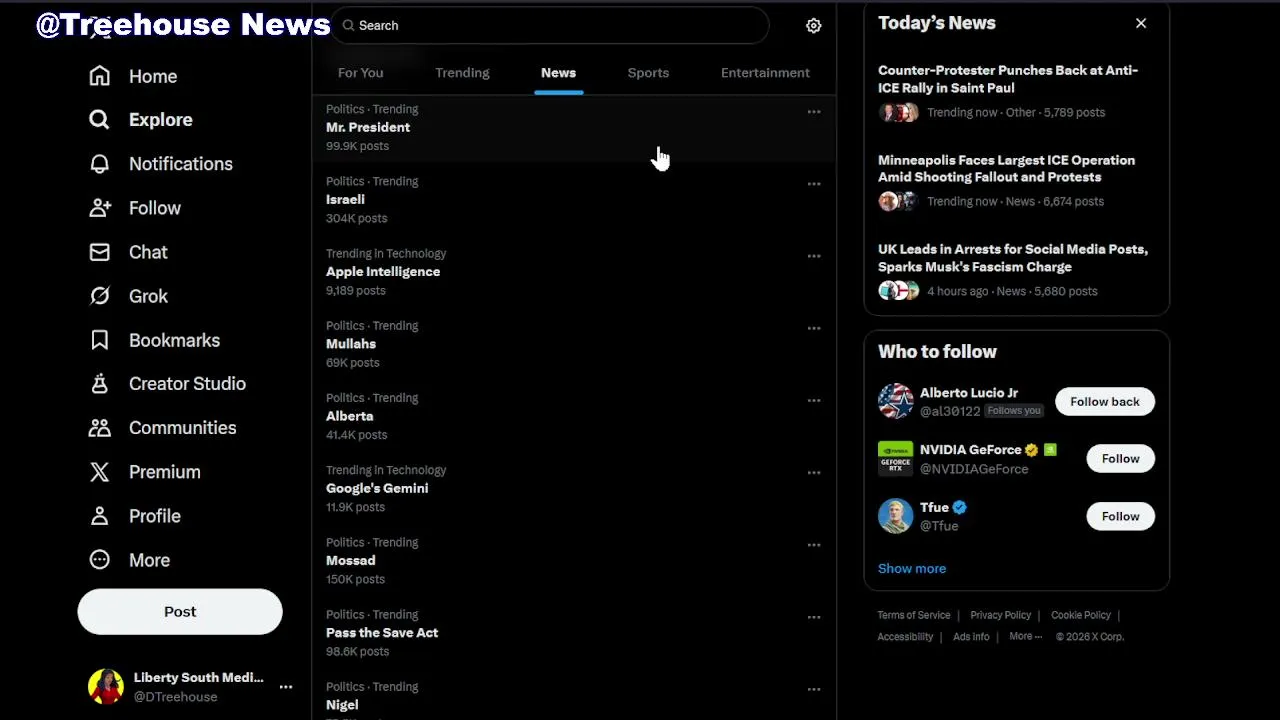
Task: Open more options for Mr. President trend
Action: point(814,112)
